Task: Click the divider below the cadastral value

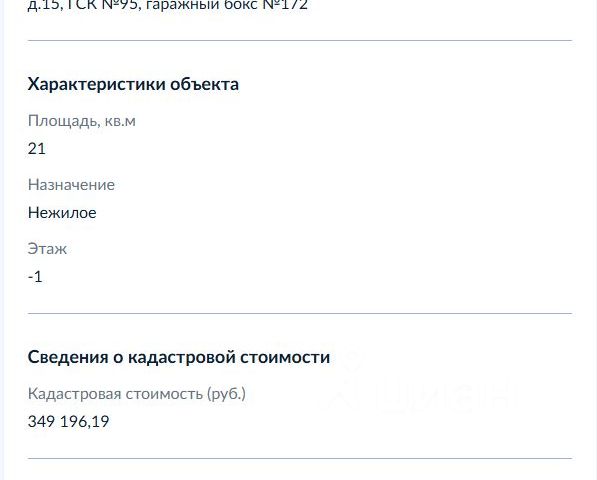Action: tap(300, 458)
